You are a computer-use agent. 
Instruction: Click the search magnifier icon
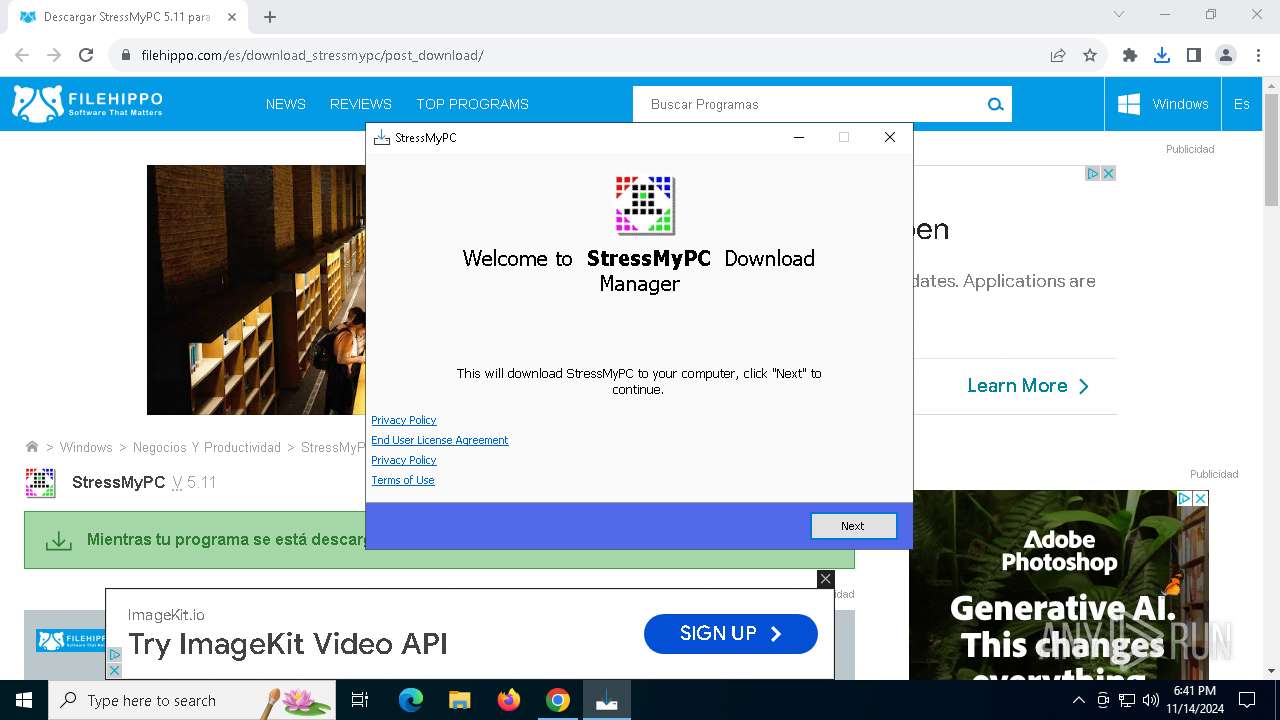click(995, 104)
